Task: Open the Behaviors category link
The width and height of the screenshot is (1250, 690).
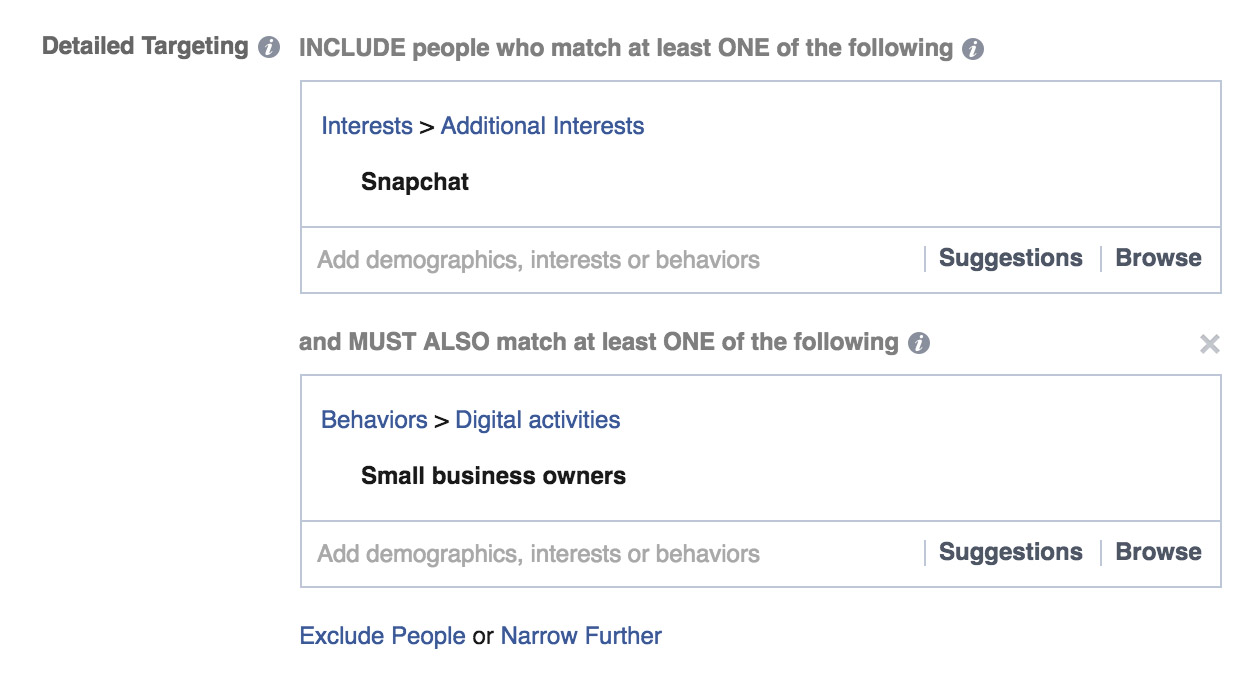Action: [374, 420]
